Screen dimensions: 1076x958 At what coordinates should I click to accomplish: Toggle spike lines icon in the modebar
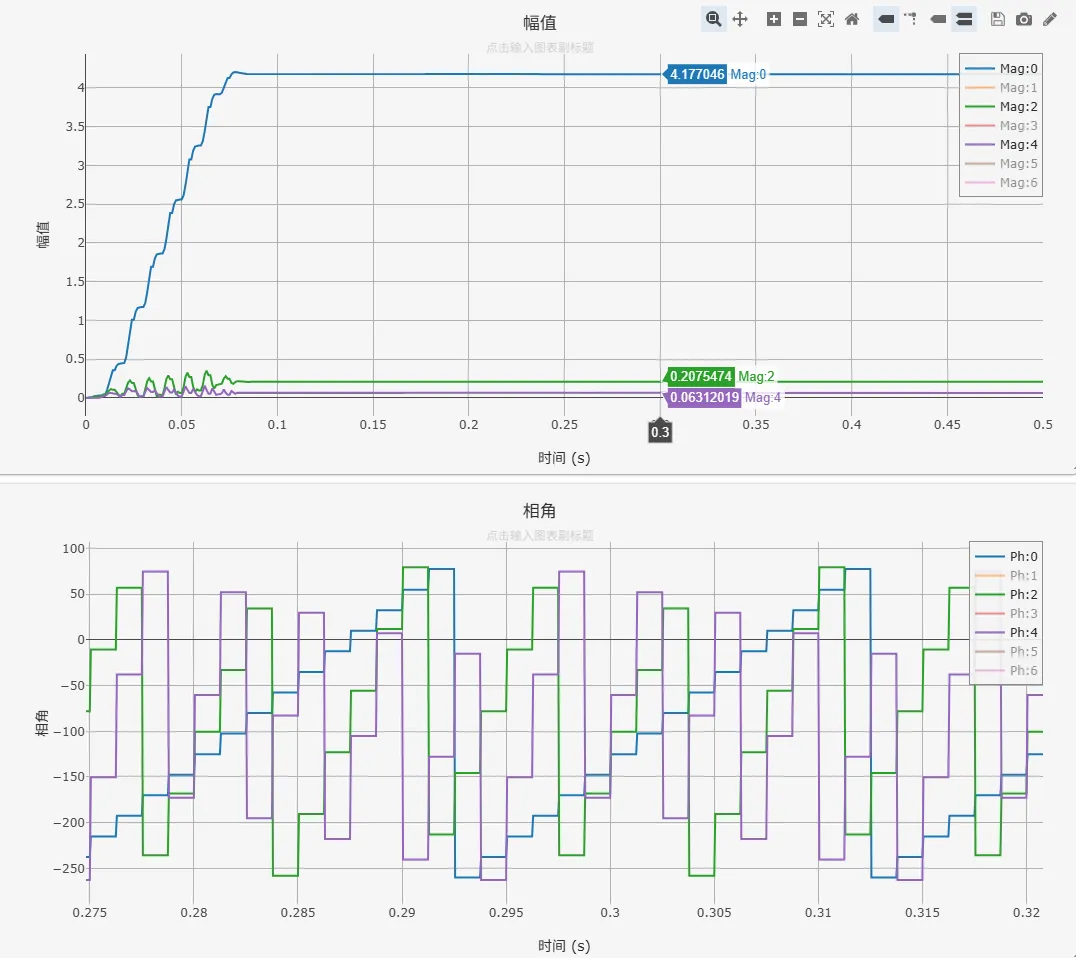pyautogui.click(x=911, y=19)
